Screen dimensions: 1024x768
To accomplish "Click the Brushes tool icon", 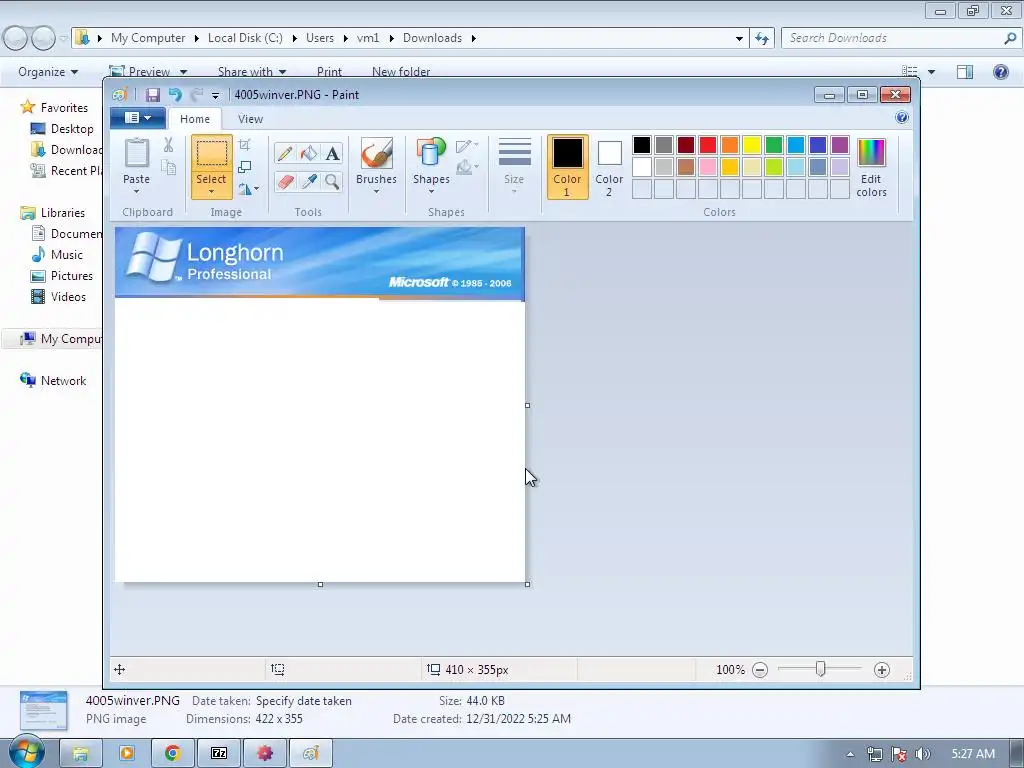I will (x=377, y=153).
